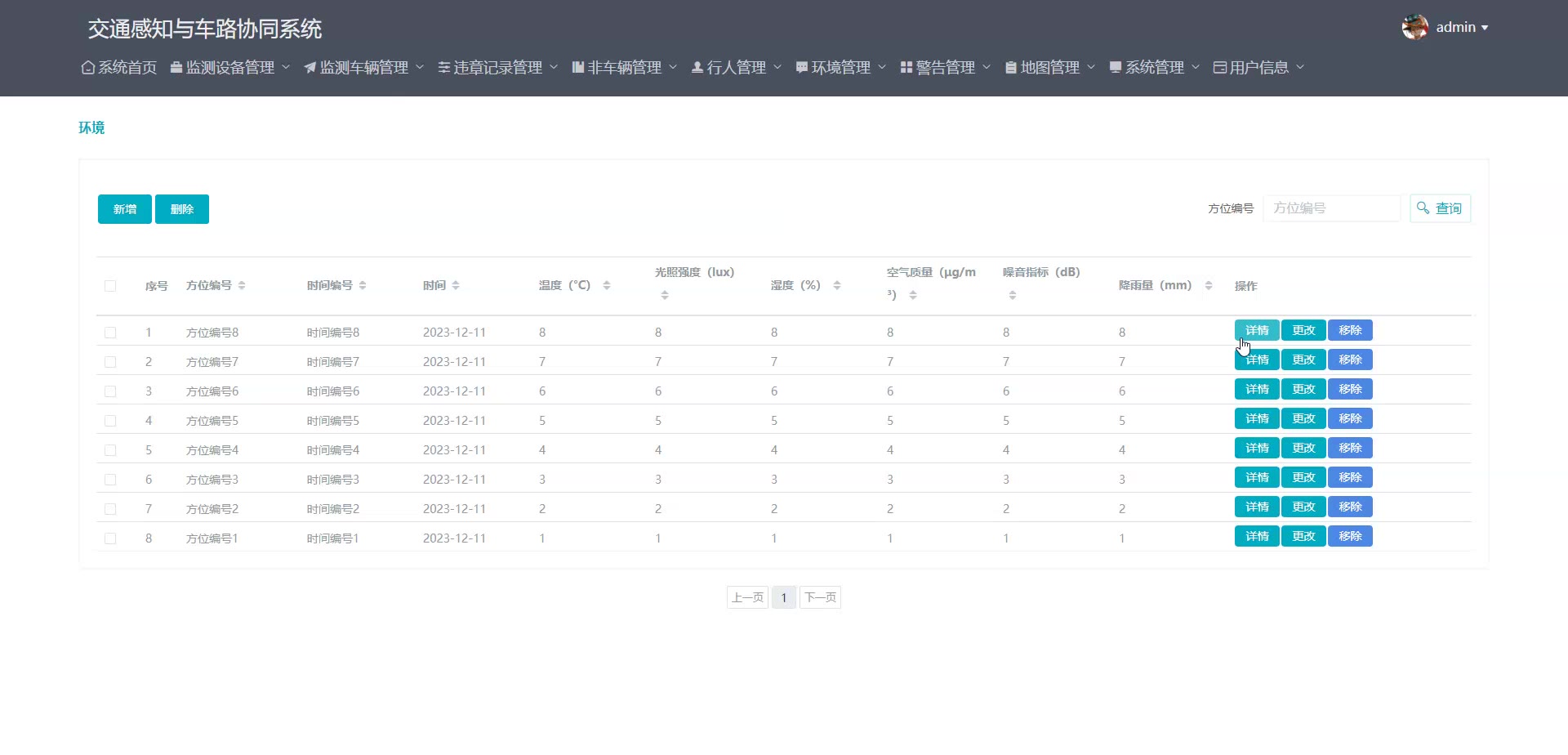
Task: Sort table by 湿度 (%) column arrows
Action: (837, 285)
